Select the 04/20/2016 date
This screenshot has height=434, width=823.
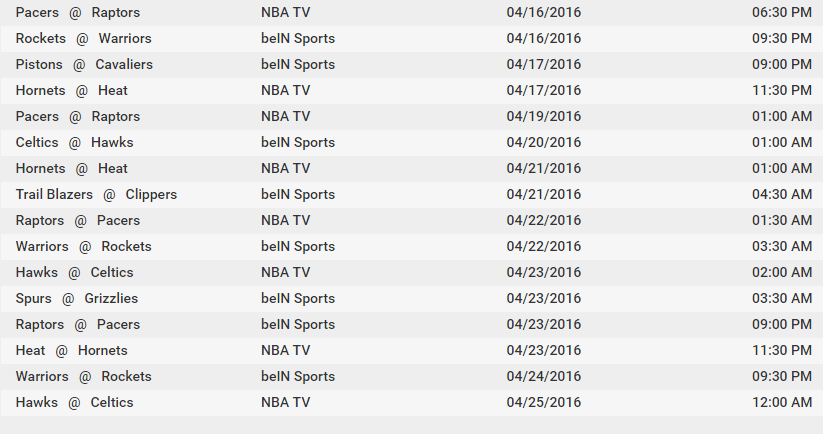[543, 142]
